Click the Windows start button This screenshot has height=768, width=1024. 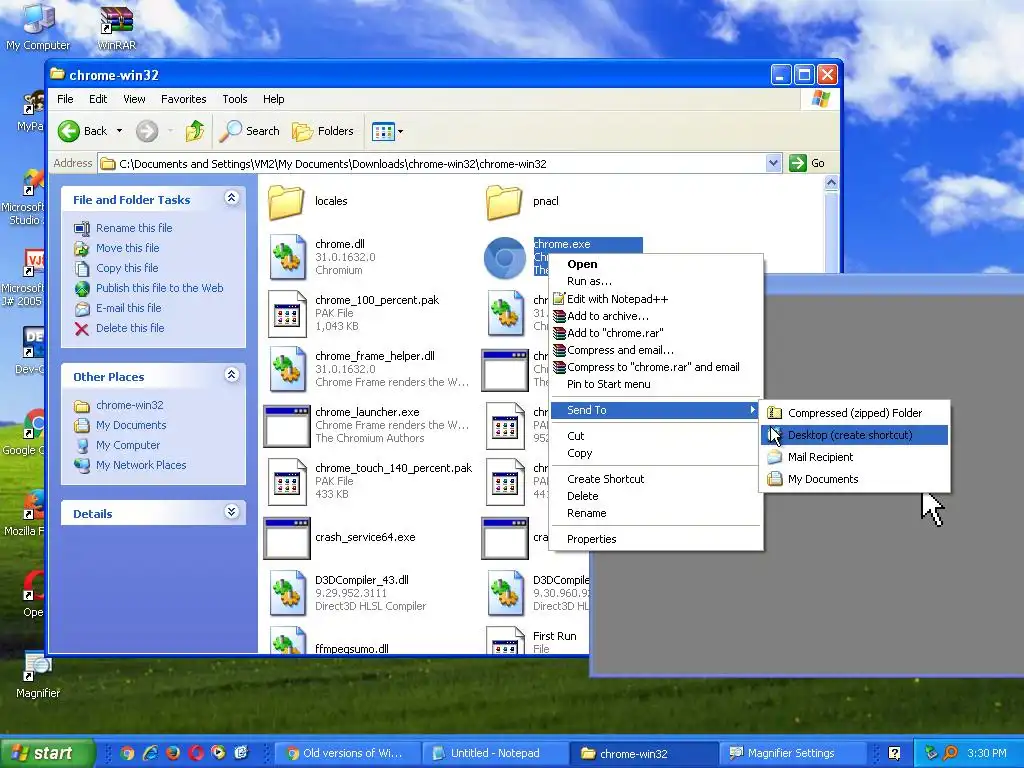[x=47, y=753]
